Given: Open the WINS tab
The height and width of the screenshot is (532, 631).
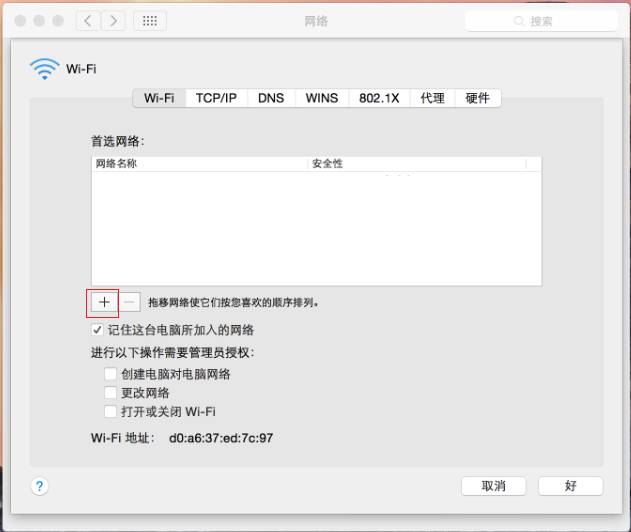Looking at the screenshot, I should (322, 98).
